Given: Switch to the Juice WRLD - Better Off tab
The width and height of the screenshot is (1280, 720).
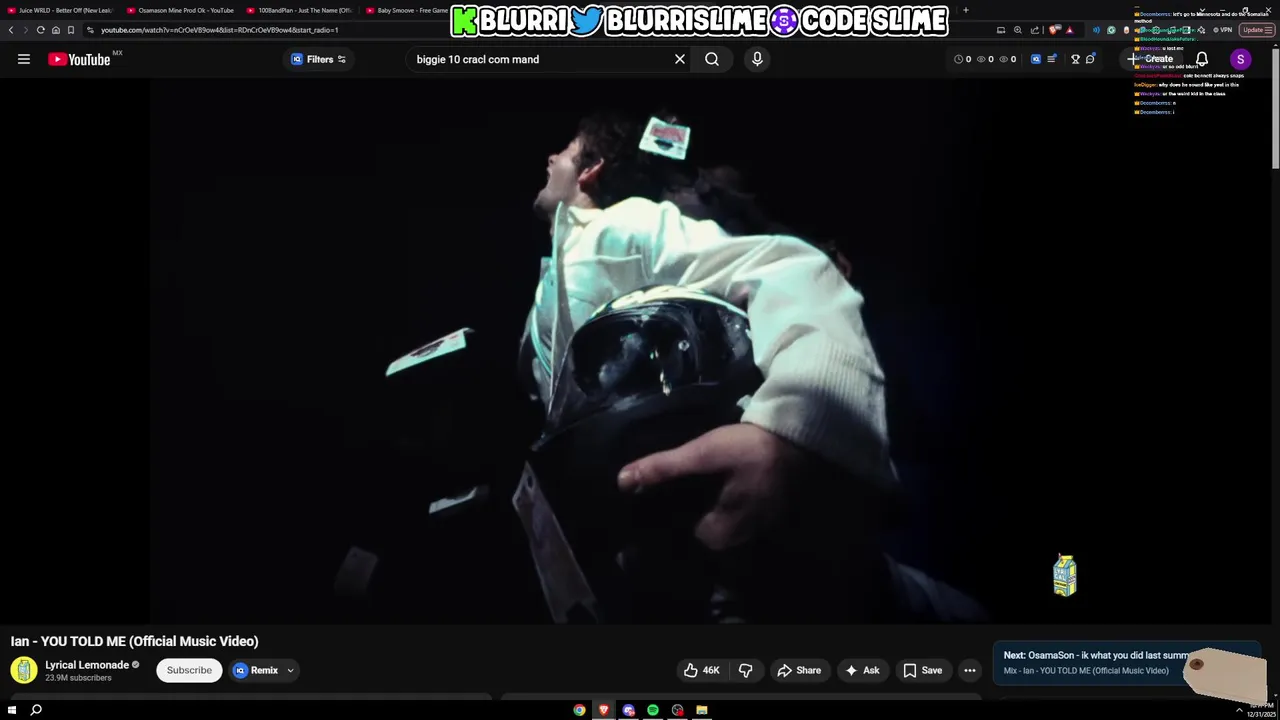Looking at the screenshot, I should point(60,10).
